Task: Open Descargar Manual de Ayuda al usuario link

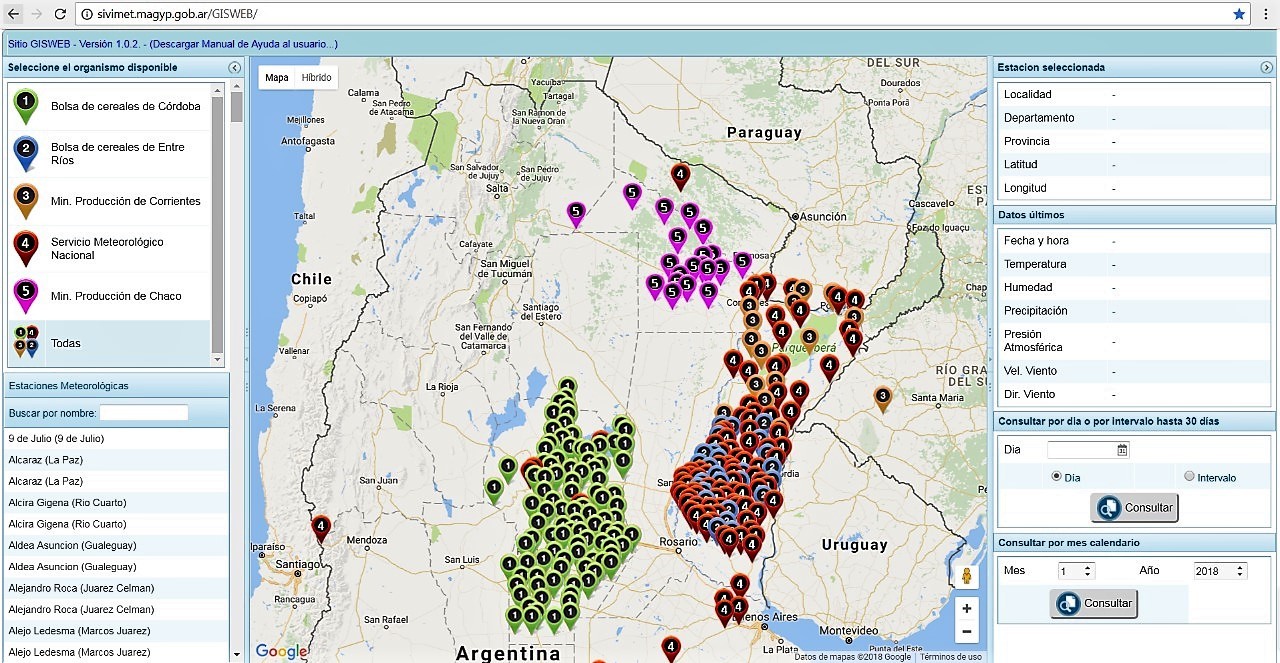Action: tap(243, 44)
